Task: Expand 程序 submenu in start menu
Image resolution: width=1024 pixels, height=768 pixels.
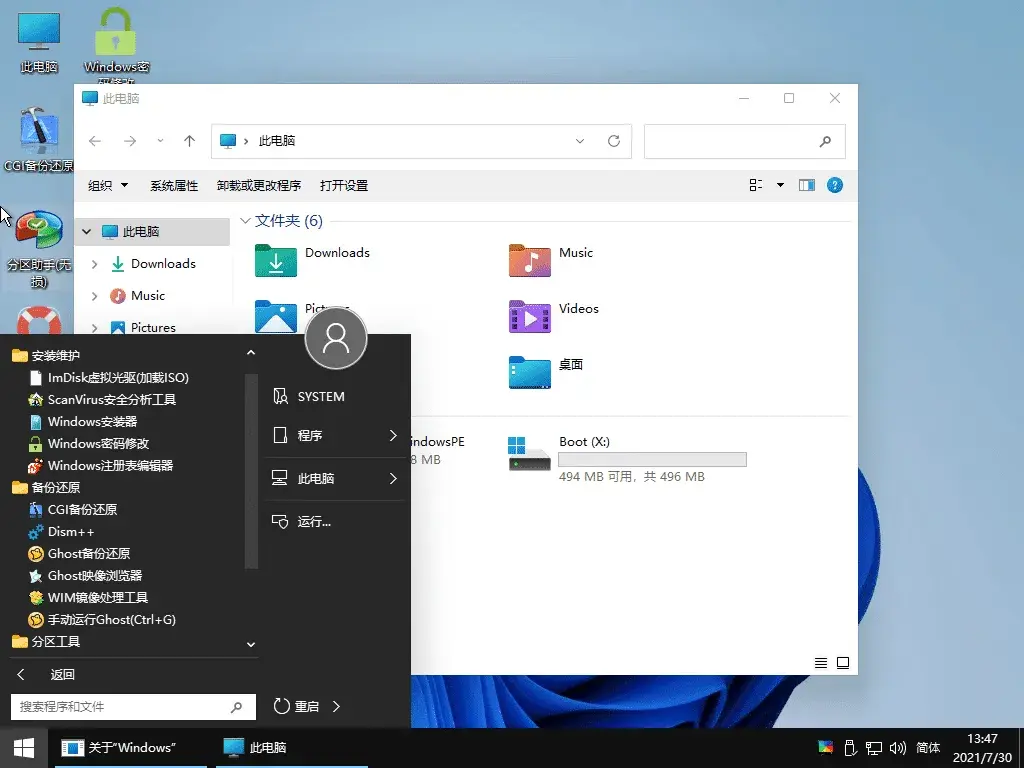Action: 393,436
